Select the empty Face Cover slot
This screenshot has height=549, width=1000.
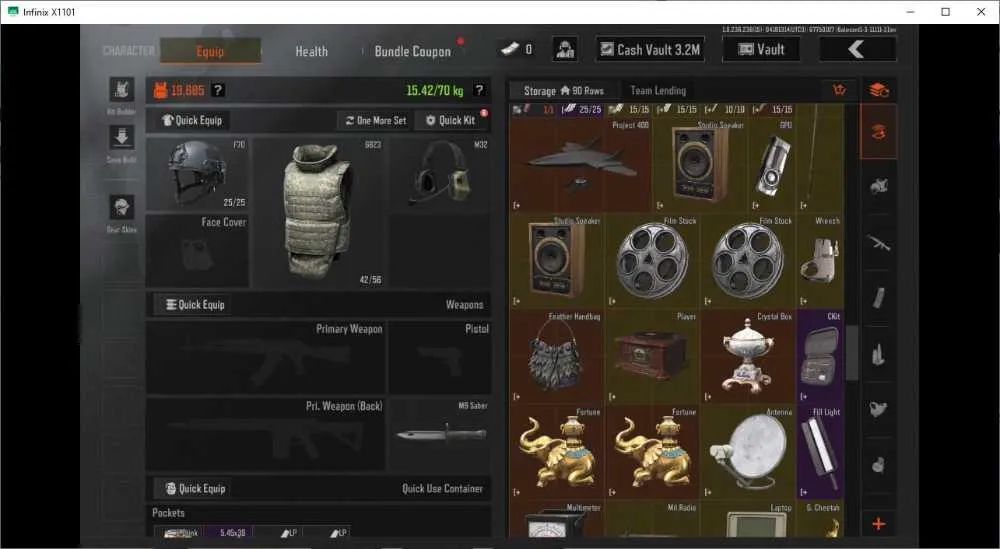click(x=198, y=251)
